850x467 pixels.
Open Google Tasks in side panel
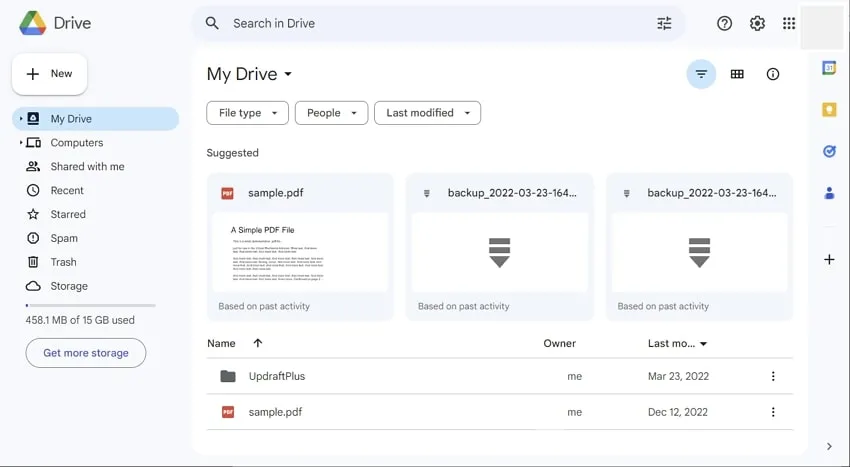tap(829, 151)
